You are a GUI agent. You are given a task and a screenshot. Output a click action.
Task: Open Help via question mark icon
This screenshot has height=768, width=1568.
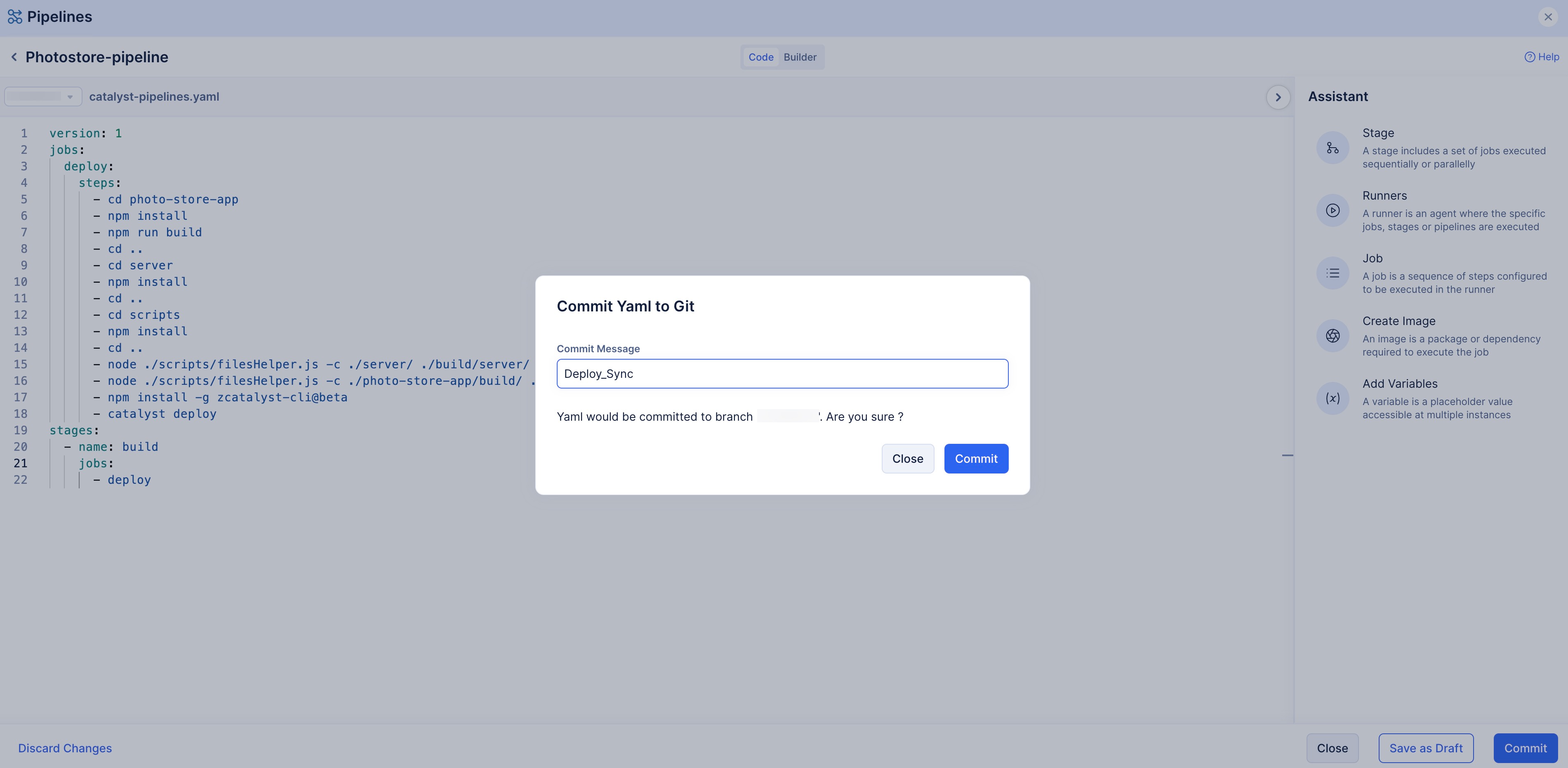coord(1529,57)
